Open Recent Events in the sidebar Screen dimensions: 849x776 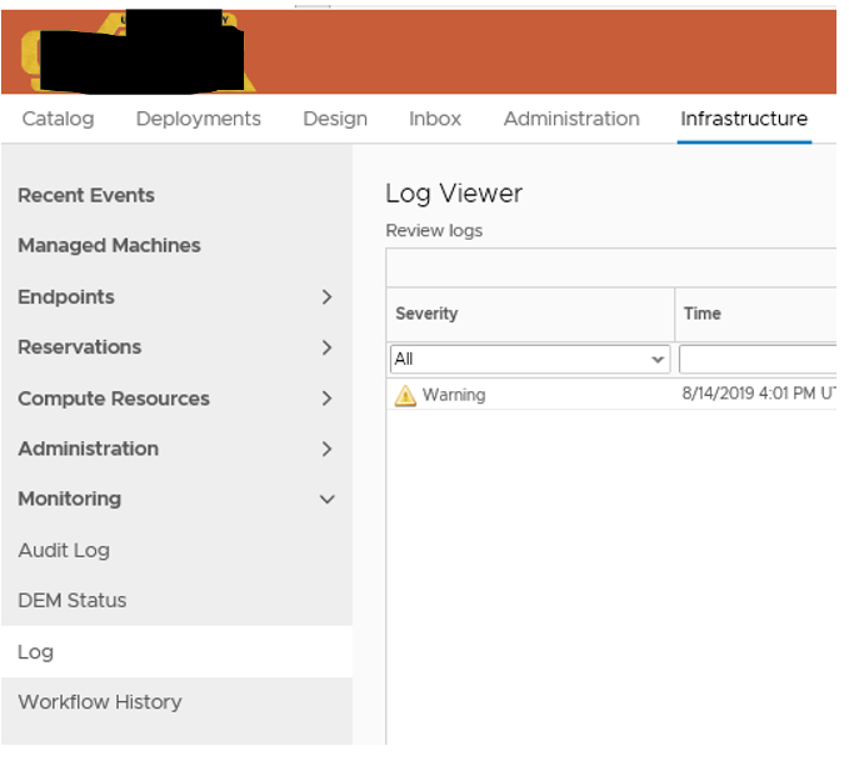tap(86, 196)
